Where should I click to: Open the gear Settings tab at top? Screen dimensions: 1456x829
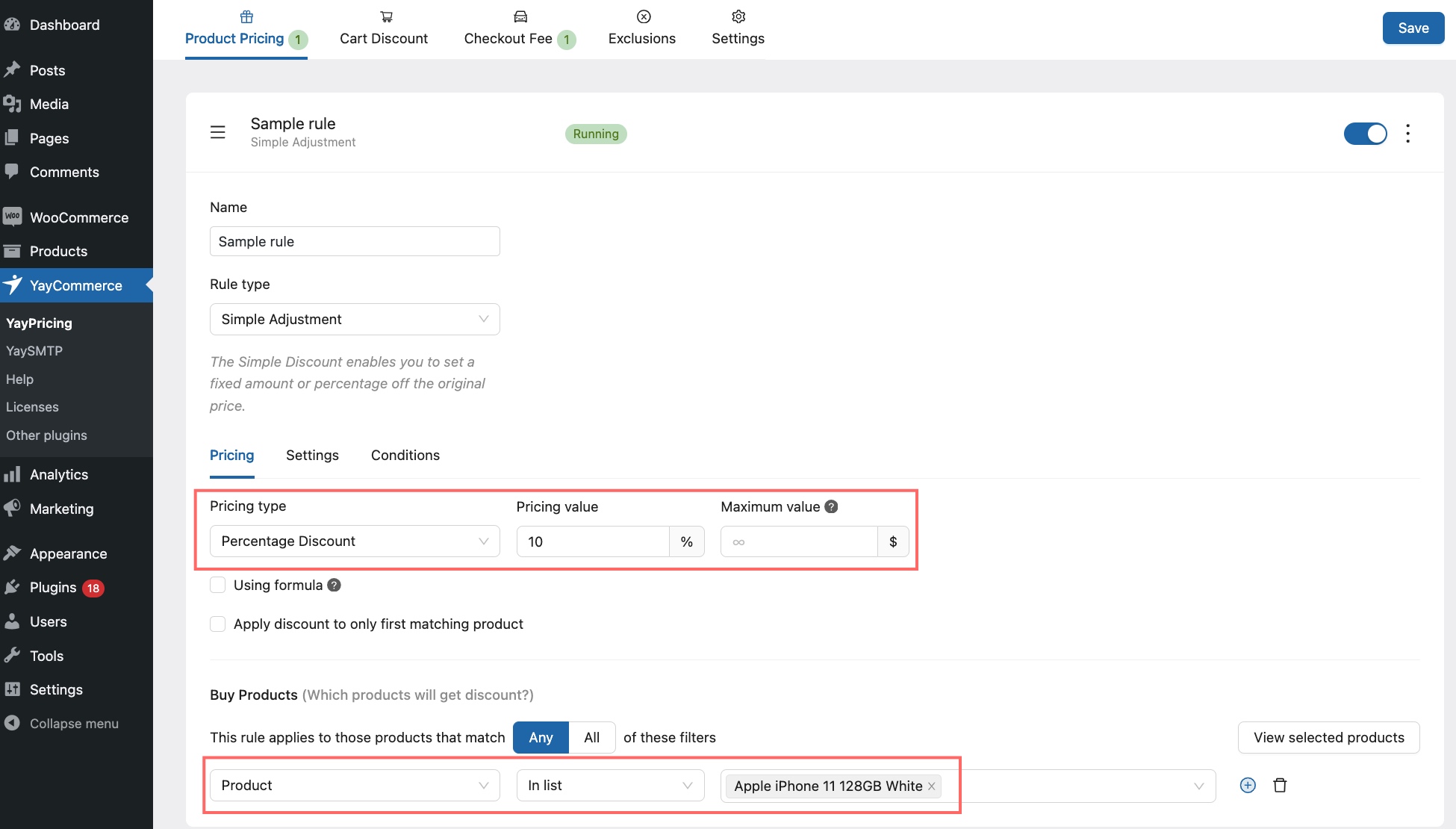738,28
